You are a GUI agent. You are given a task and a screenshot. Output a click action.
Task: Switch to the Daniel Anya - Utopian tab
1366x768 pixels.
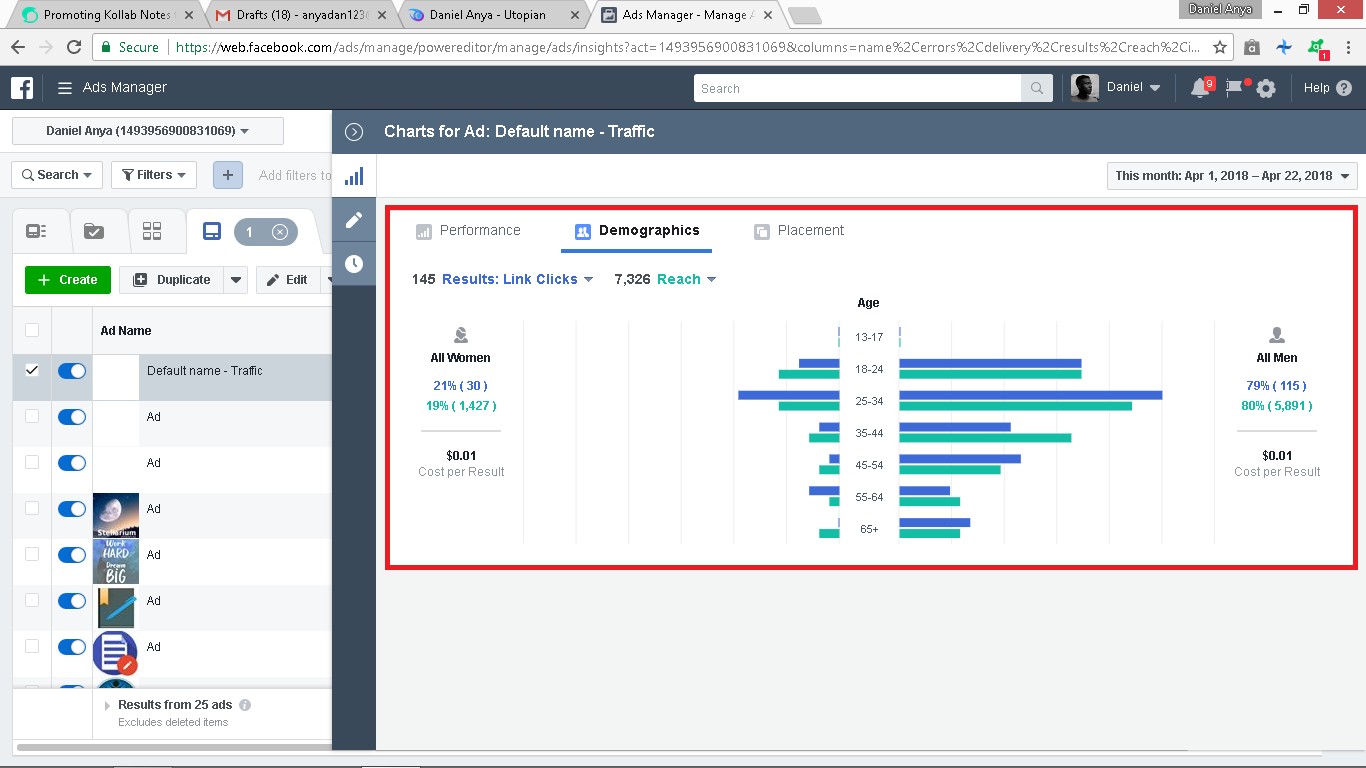494,15
